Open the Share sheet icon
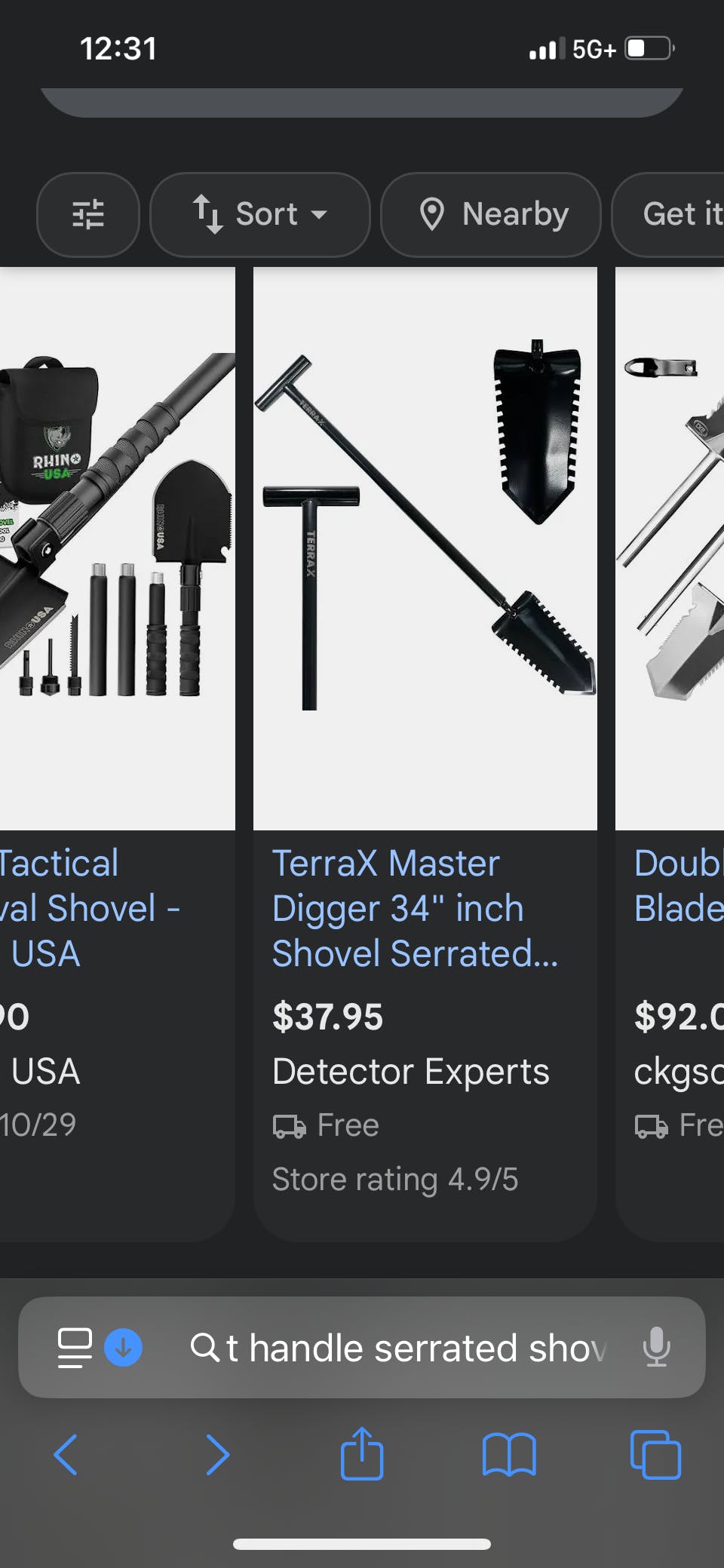Viewport: 724px width, 1568px height. [x=362, y=1453]
